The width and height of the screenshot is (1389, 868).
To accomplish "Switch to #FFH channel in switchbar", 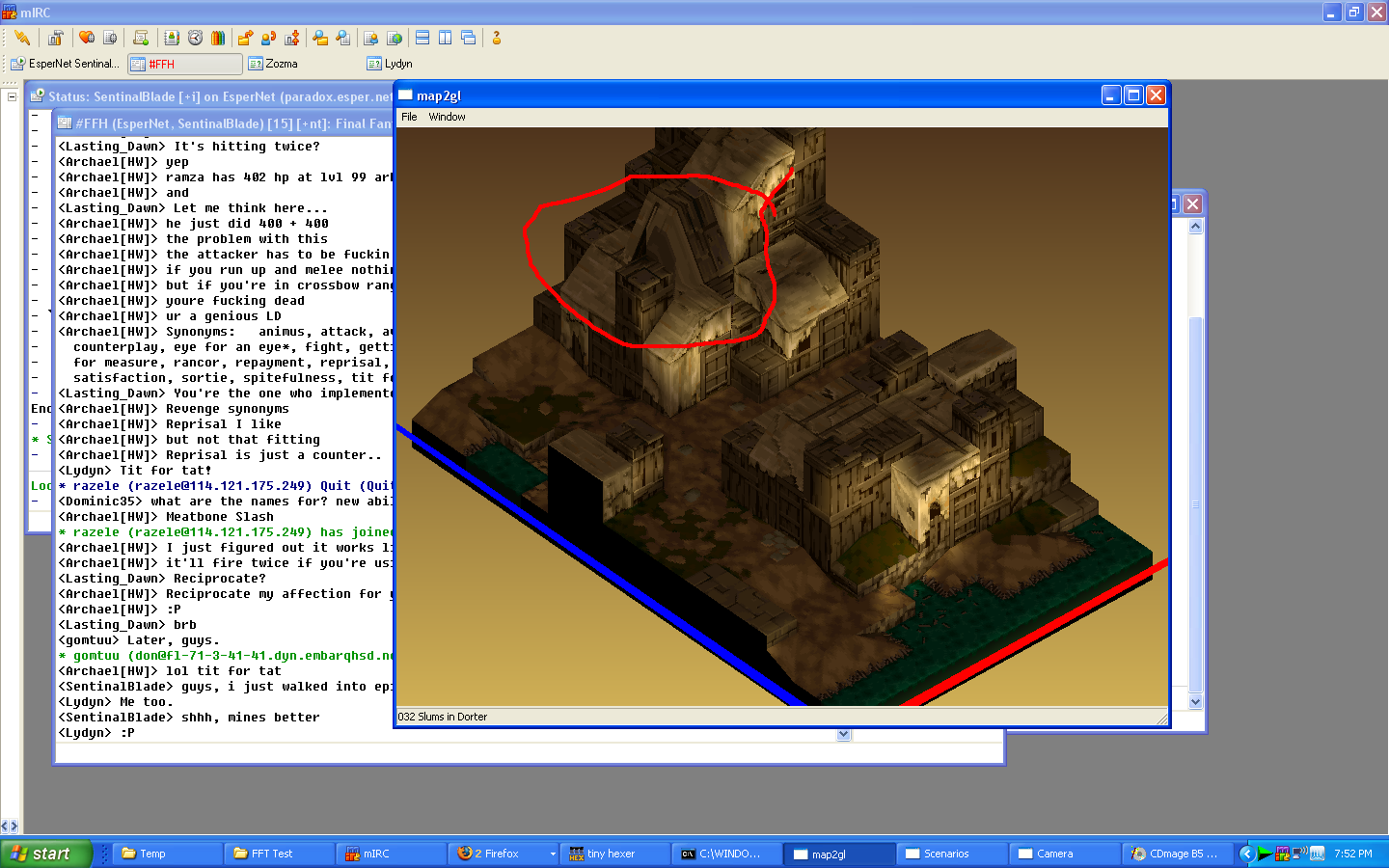I will (185, 64).
